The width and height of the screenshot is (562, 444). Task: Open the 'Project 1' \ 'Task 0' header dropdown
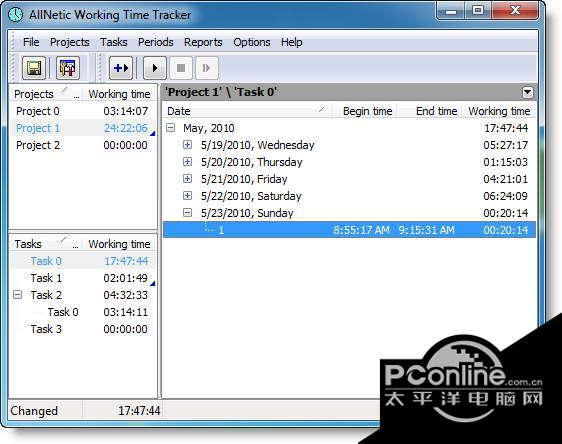(x=528, y=92)
